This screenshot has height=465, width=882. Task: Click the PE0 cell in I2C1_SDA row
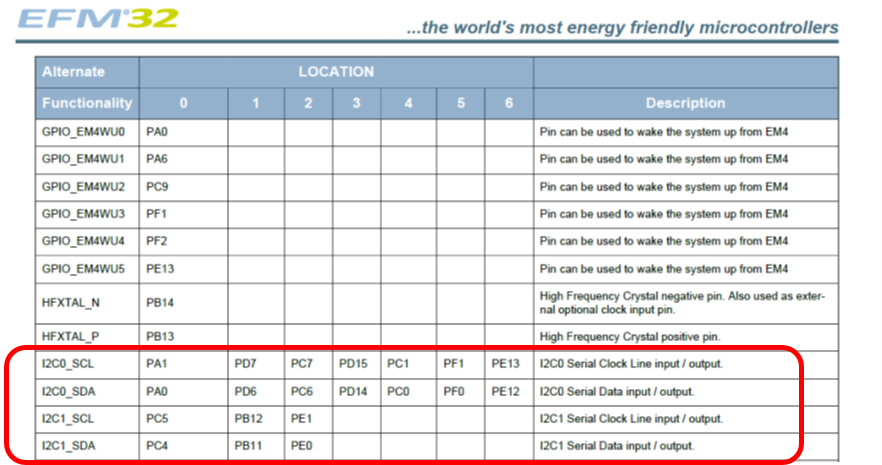pyautogui.click(x=300, y=445)
